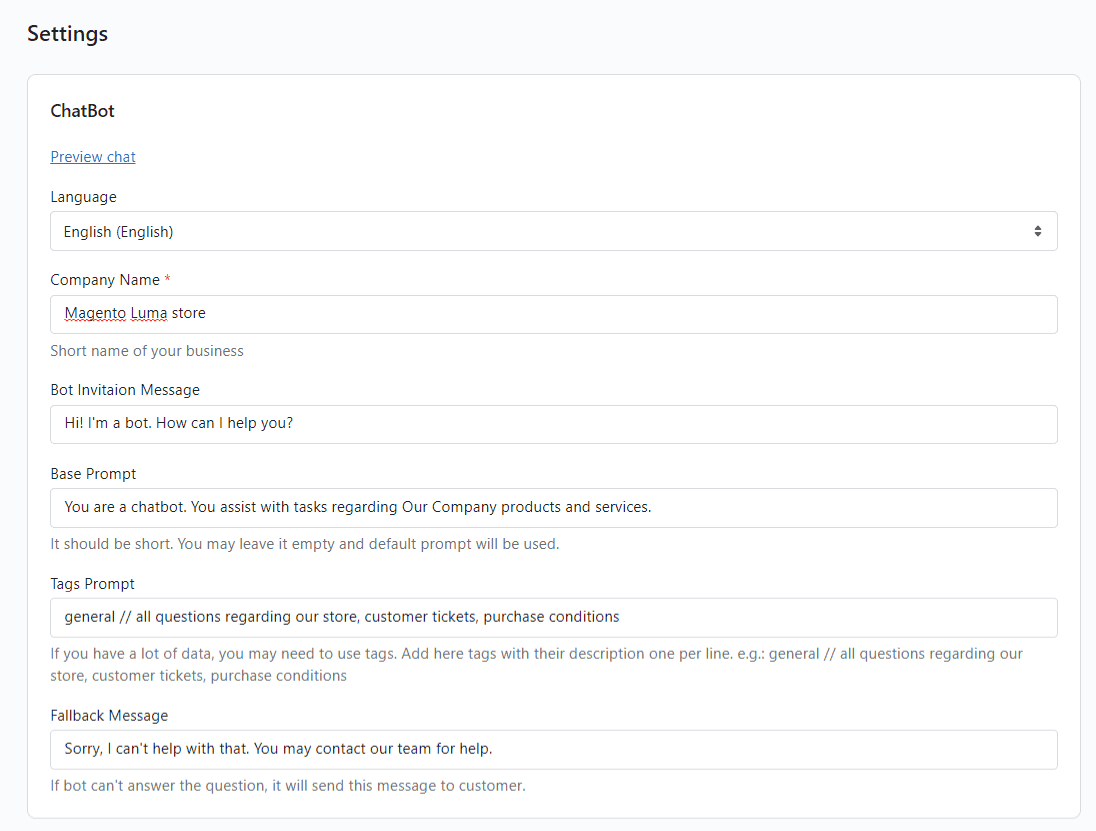Click the Settings page heading
This screenshot has height=831, width=1096.
point(67,33)
